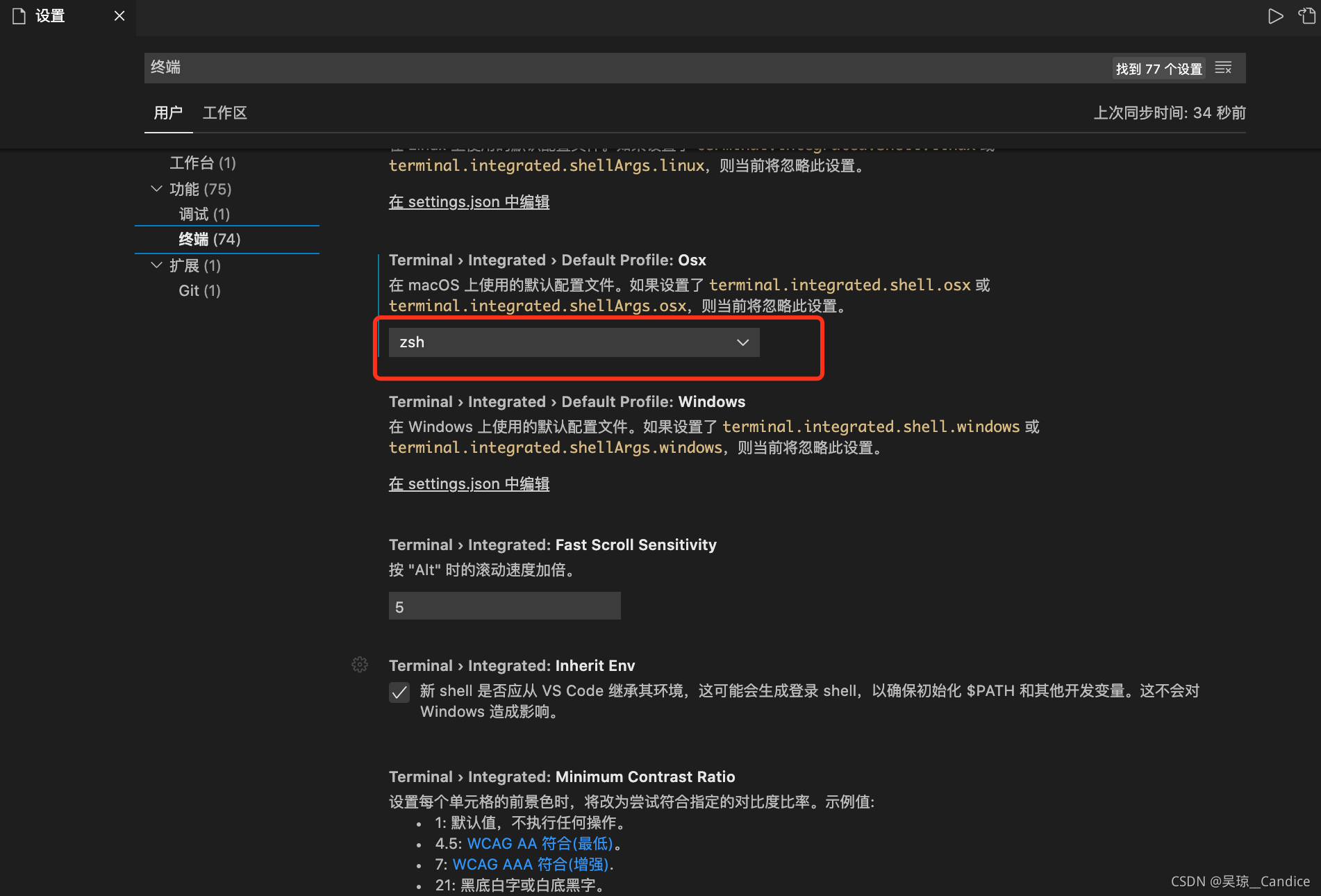The image size is (1321, 896).
Task: Click the Default Profile: Windows setting title
Action: tap(567, 402)
